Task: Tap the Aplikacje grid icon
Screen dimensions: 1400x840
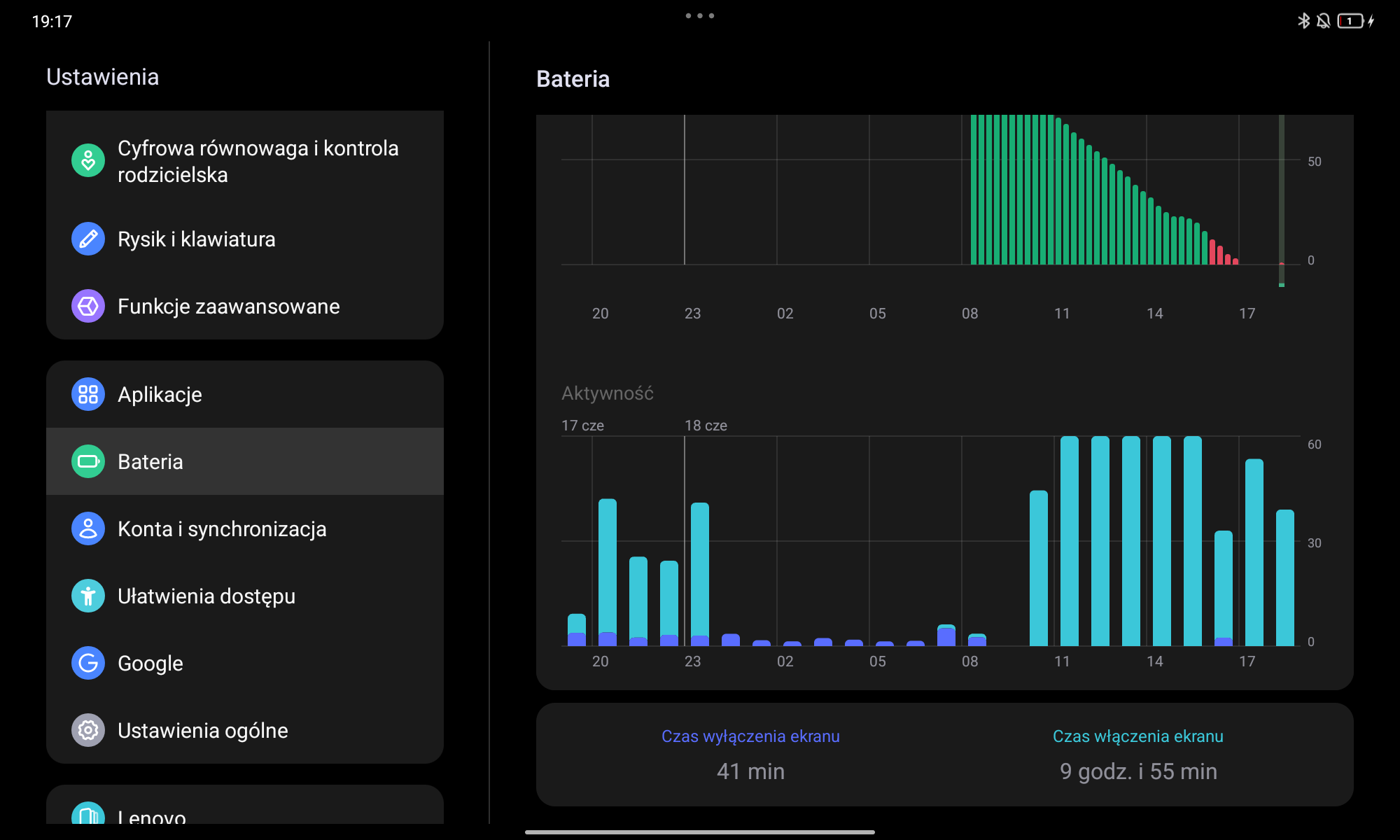Action: click(88, 394)
